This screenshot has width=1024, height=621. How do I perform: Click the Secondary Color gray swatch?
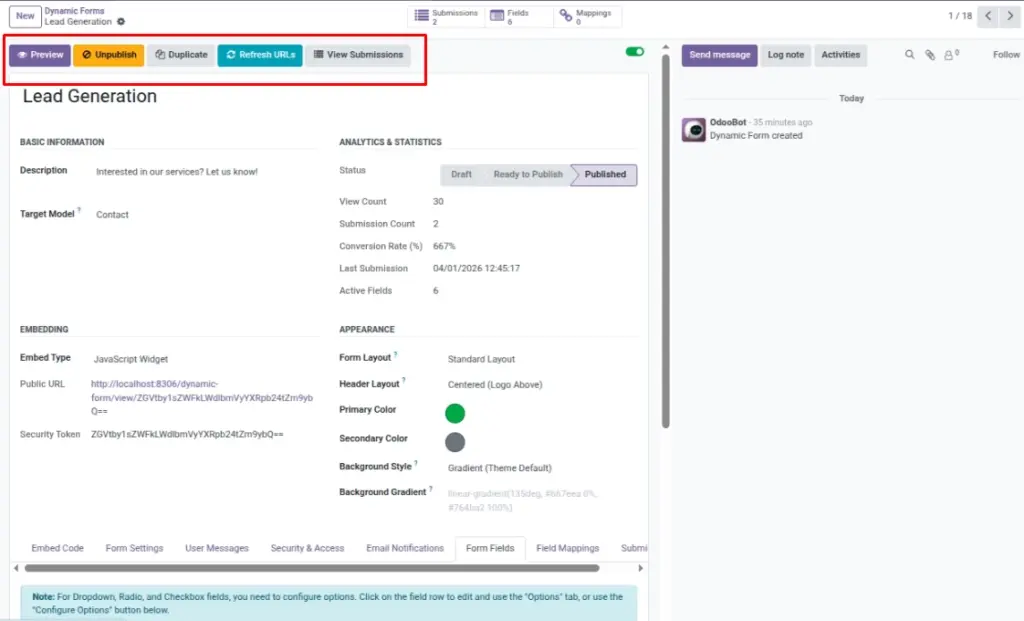coord(455,442)
